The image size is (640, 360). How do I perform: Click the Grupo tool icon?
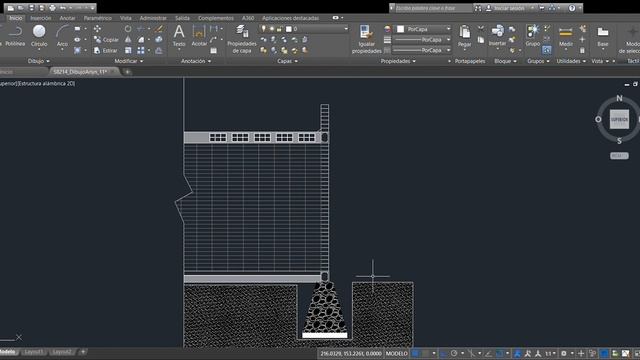533,36
